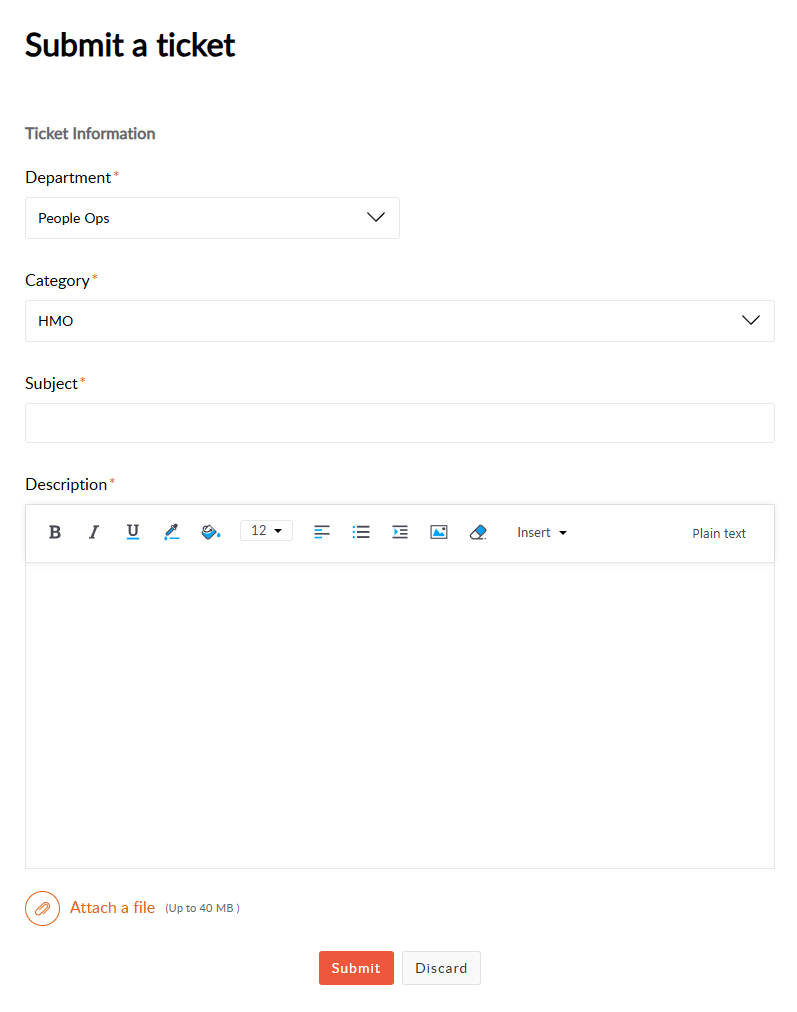
Task: Click the text alignment icon
Action: tap(322, 532)
